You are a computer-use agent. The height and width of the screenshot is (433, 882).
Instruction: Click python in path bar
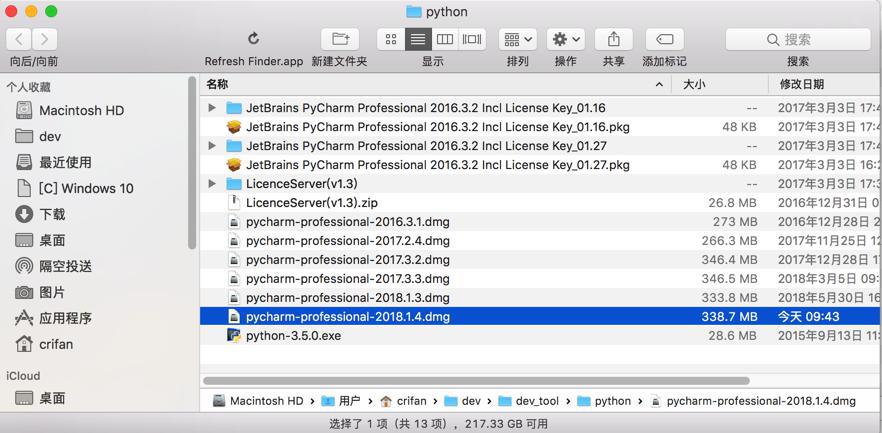[x=604, y=401]
